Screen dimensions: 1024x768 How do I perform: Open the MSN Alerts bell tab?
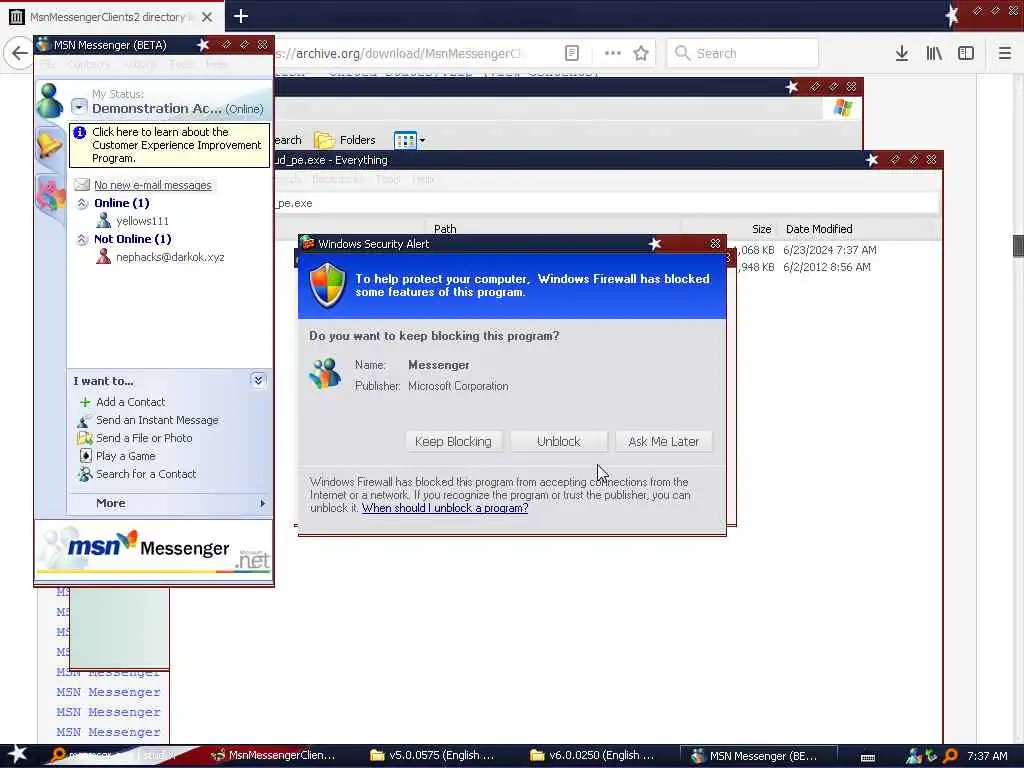(x=49, y=144)
